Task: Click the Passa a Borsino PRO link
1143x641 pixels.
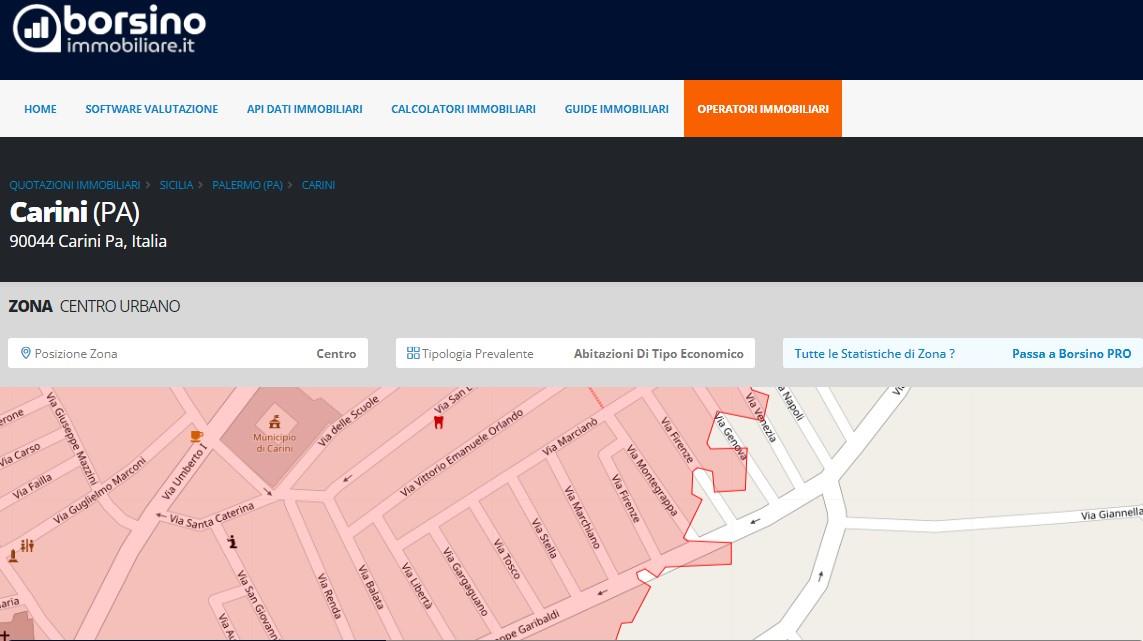Action: coord(1071,353)
